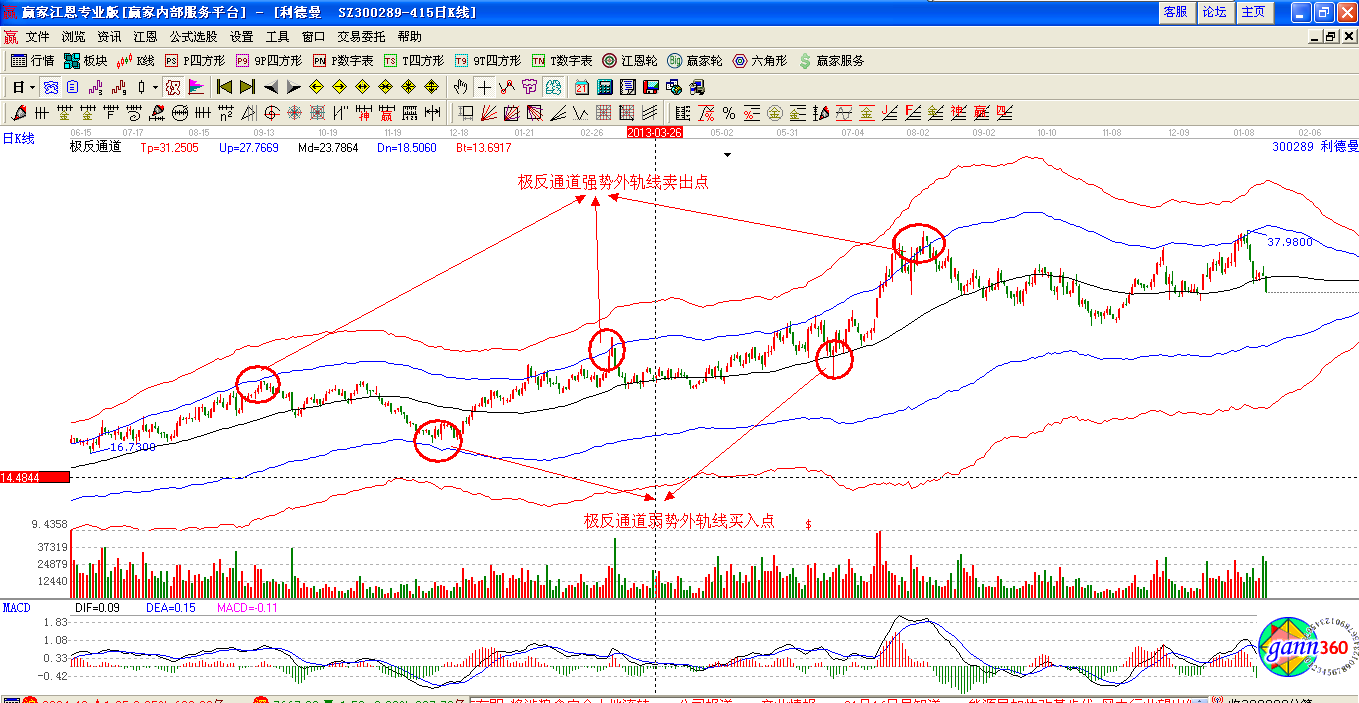Viewport: 1359px width, 703px height.
Task: Toggle the crosshair cursor tool
Action: click(484, 87)
